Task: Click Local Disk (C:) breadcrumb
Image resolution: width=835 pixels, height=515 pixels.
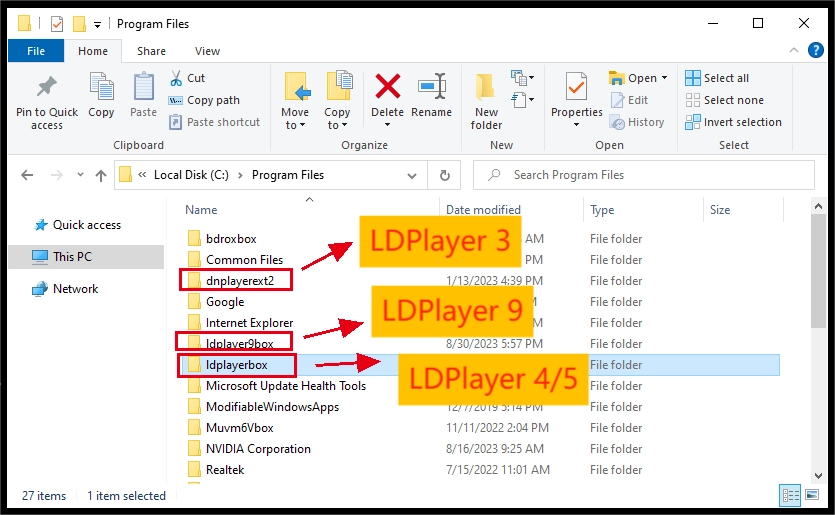Action: pos(191,175)
